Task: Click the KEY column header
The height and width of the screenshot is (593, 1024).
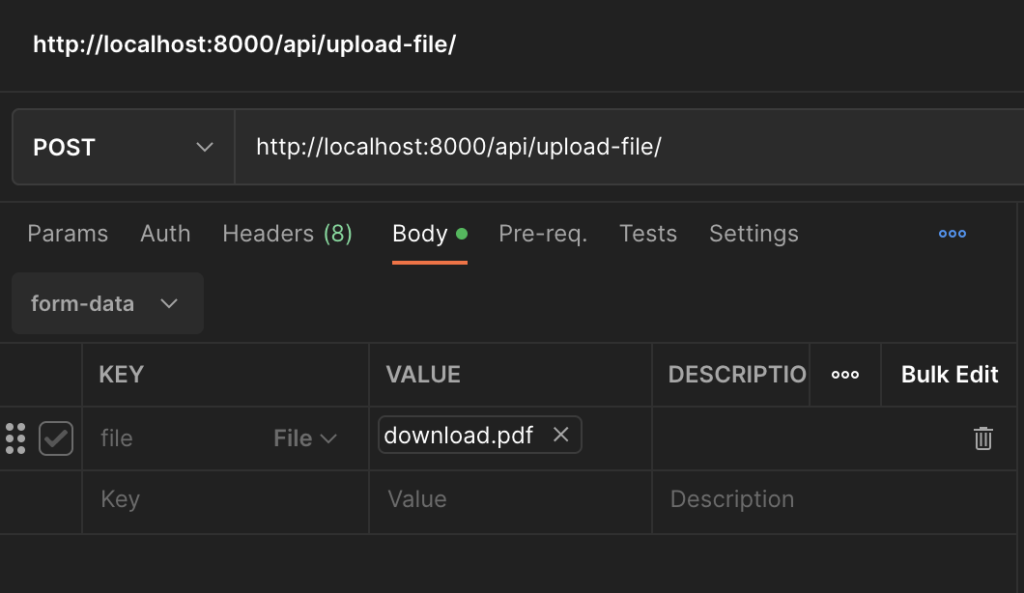Action: [x=121, y=375]
